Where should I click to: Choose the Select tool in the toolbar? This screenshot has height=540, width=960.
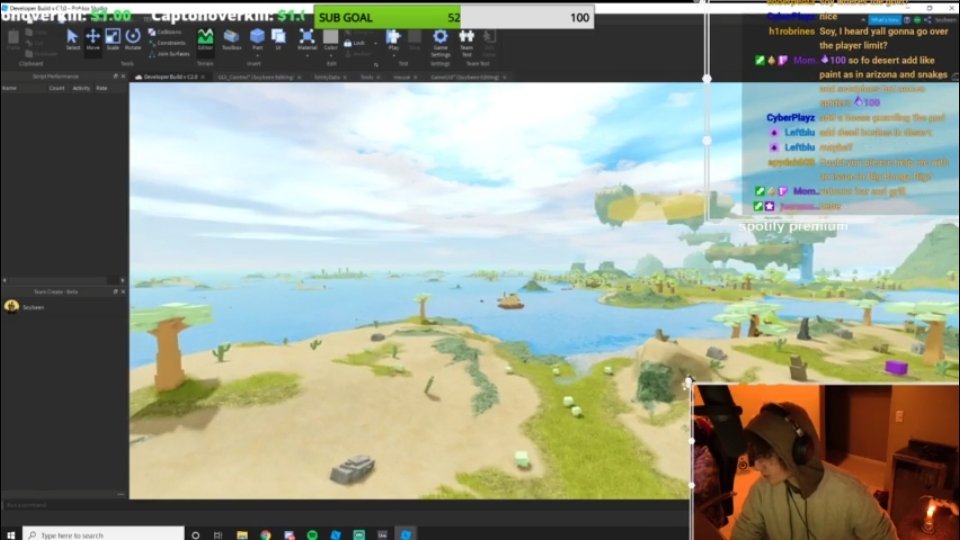72,39
